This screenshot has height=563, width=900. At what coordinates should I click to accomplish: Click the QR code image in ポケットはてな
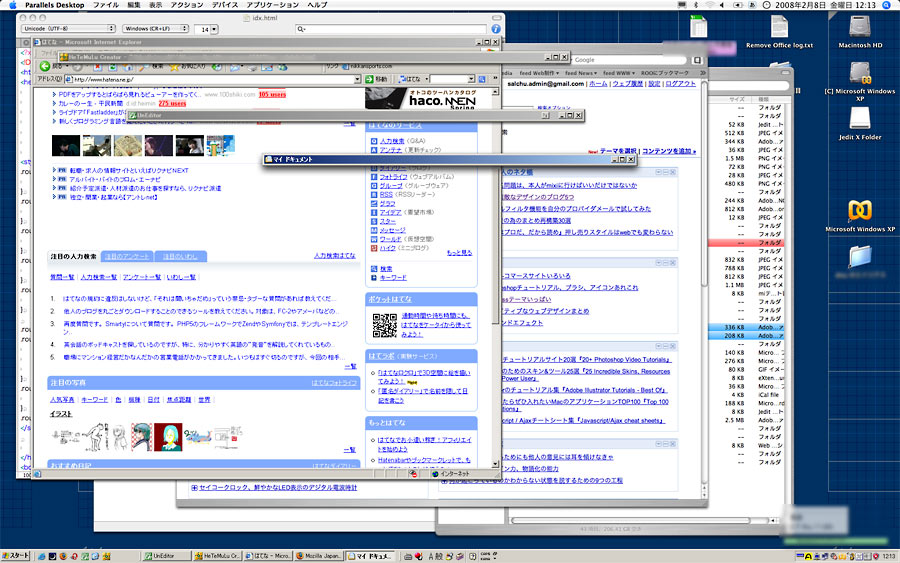pyautogui.click(x=385, y=325)
